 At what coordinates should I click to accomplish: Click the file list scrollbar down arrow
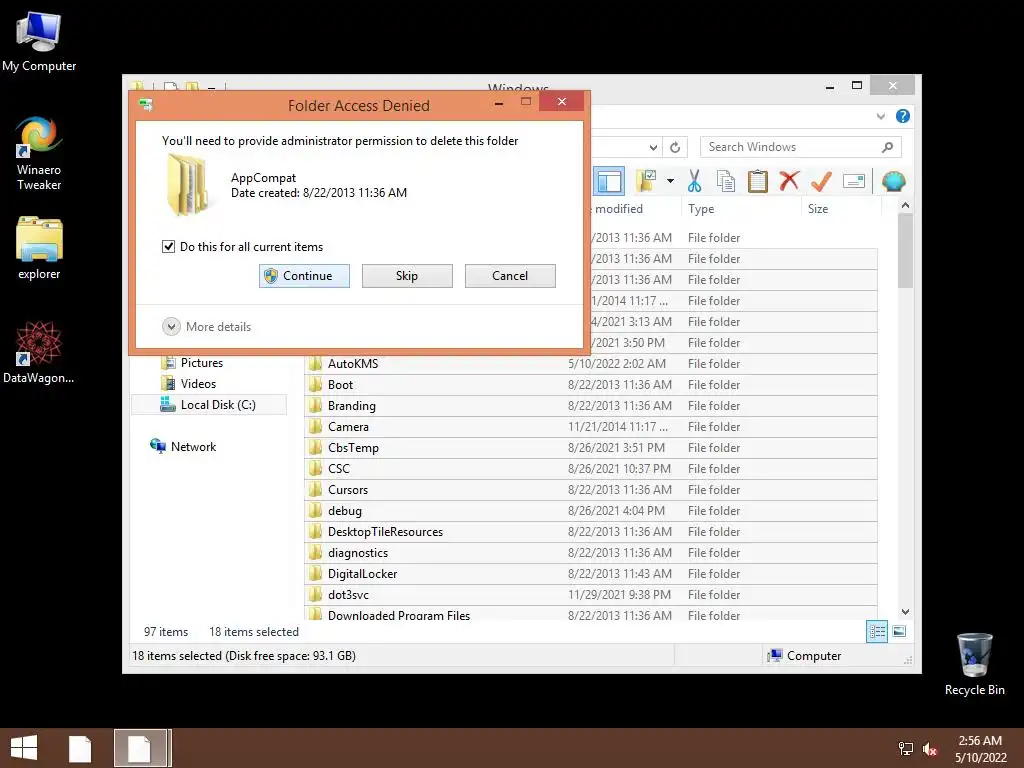tap(905, 612)
